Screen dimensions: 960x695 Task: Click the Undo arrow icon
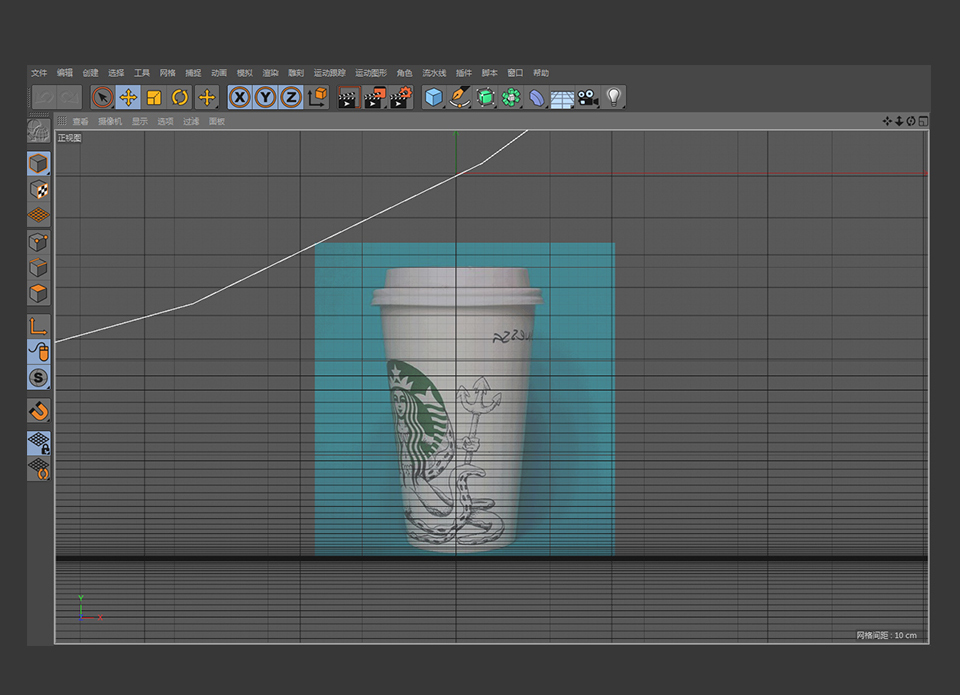click(x=43, y=97)
